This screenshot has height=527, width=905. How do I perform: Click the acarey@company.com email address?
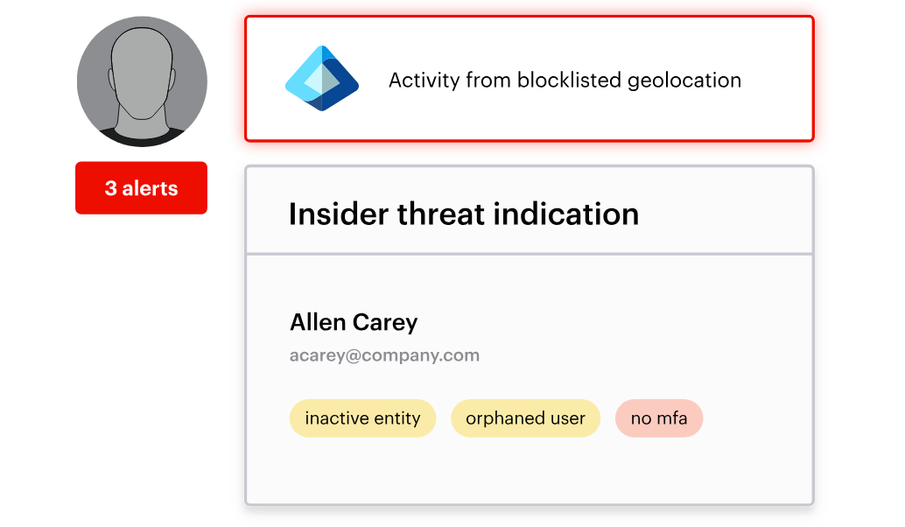pos(384,355)
